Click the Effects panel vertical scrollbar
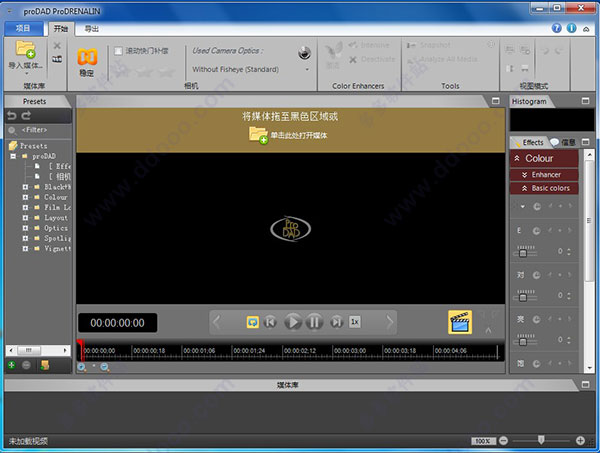This screenshot has width=600, height=453. pyautogui.click(x=589, y=220)
